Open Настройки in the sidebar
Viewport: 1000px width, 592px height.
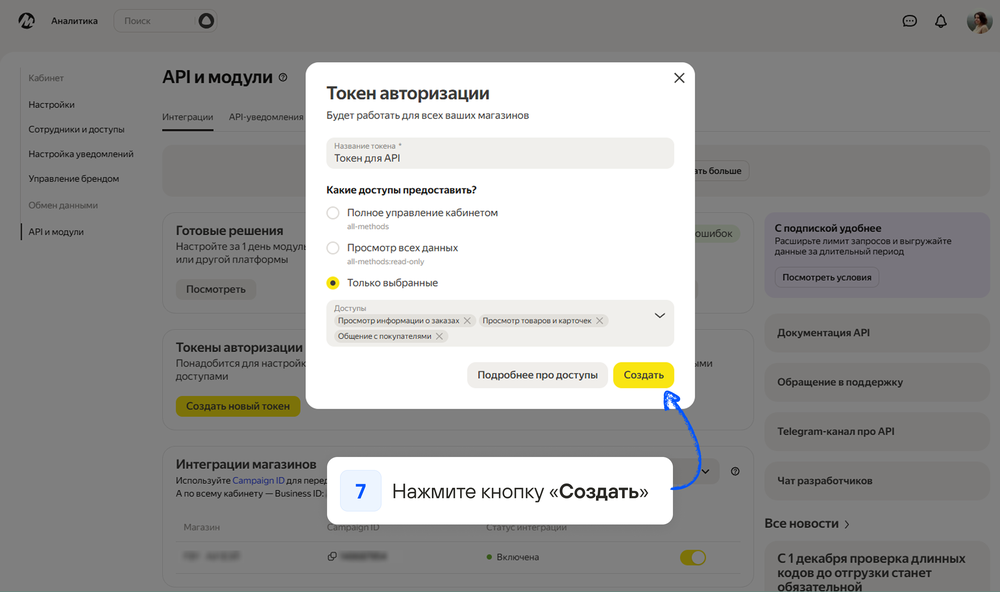(52, 105)
